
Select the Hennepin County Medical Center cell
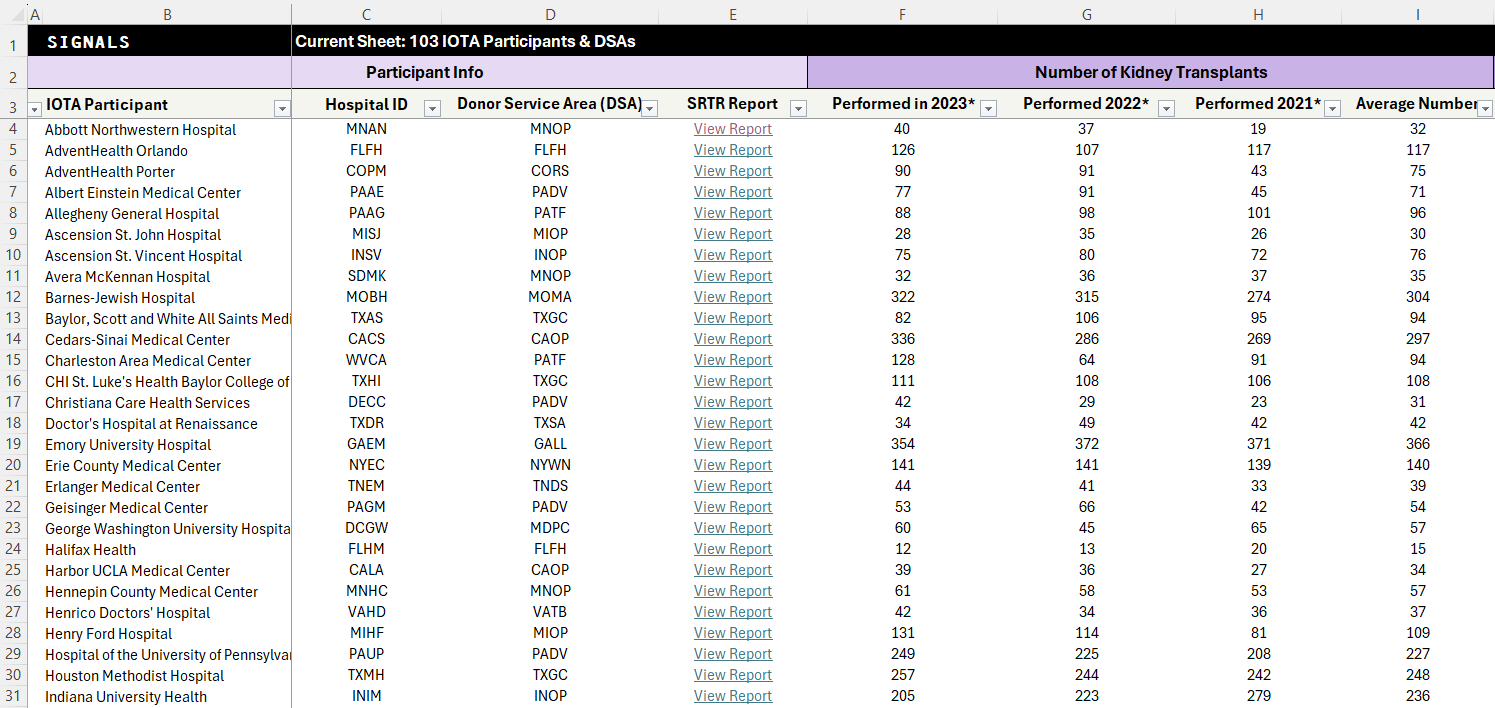pos(167,592)
